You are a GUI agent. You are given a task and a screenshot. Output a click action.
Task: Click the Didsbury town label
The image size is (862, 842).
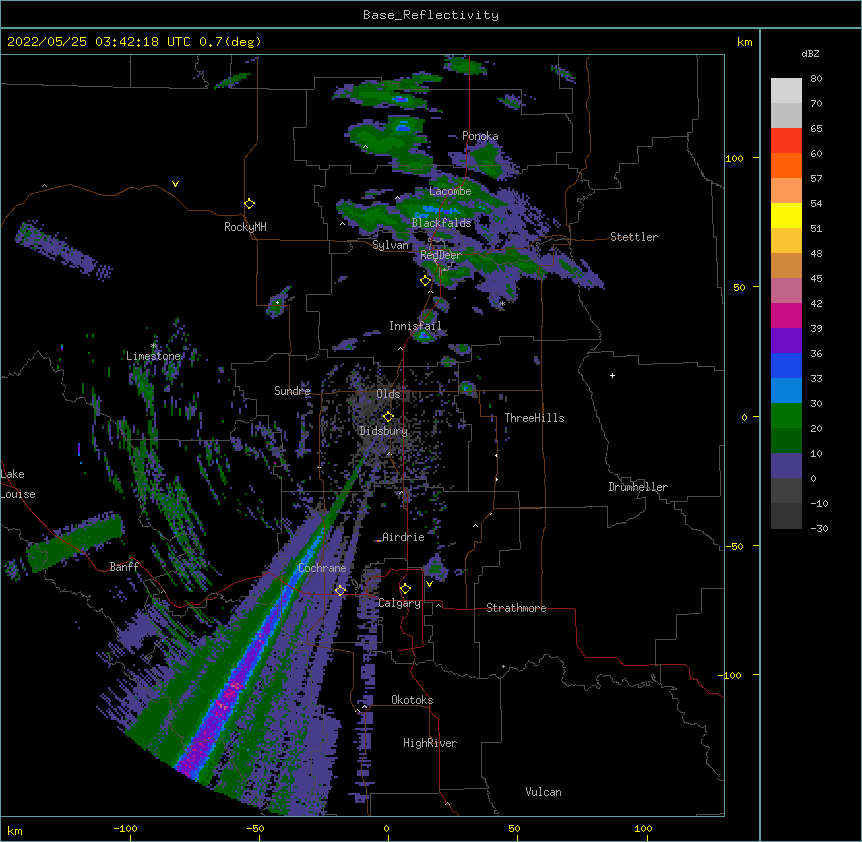pyautogui.click(x=383, y=431)
